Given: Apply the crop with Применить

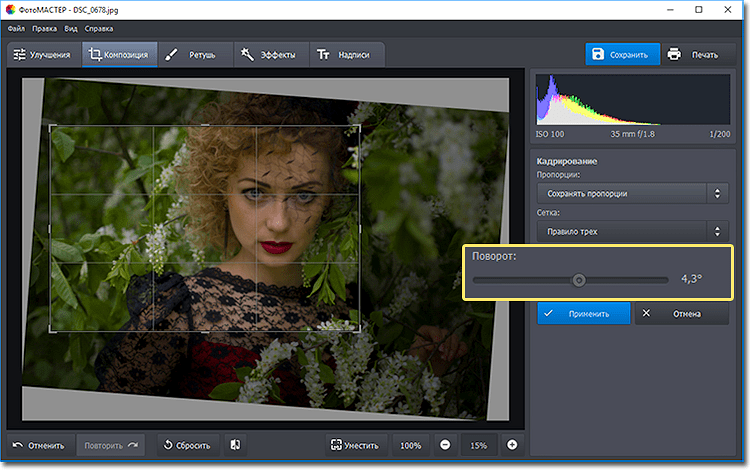Looking at the screenshot, I should point(584,313).
